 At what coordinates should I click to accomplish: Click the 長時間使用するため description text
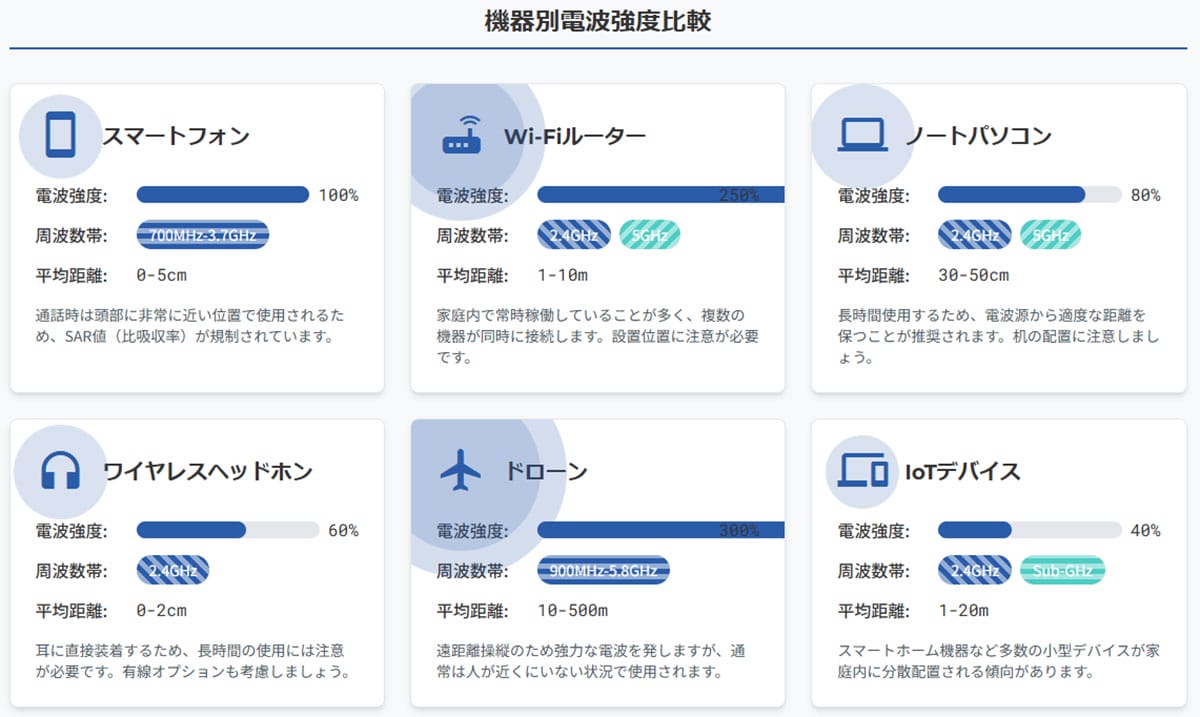[999, 336]
